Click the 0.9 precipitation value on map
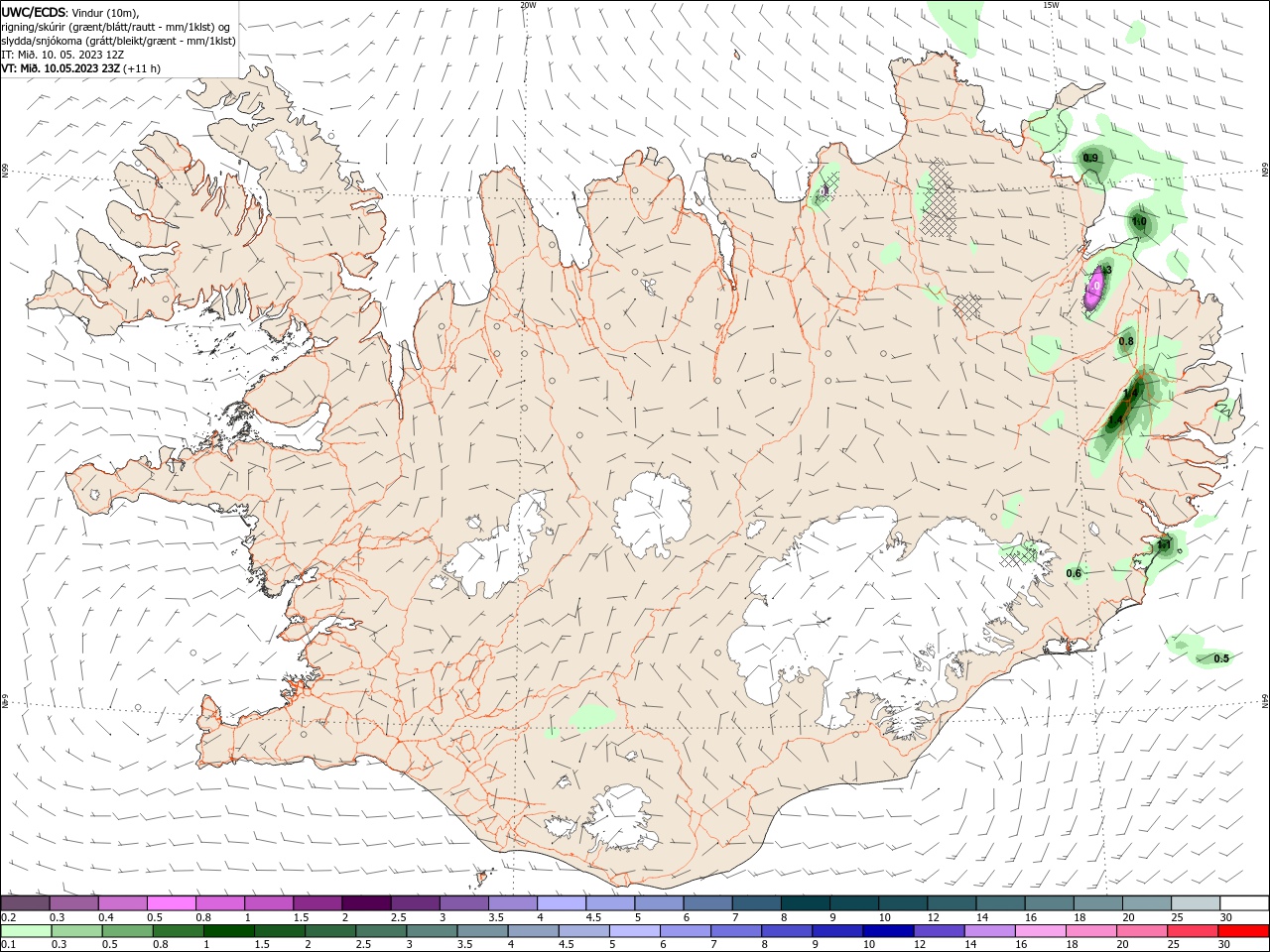The height and width of the screenshot is (952, 1270). [x=1090, y=159]
